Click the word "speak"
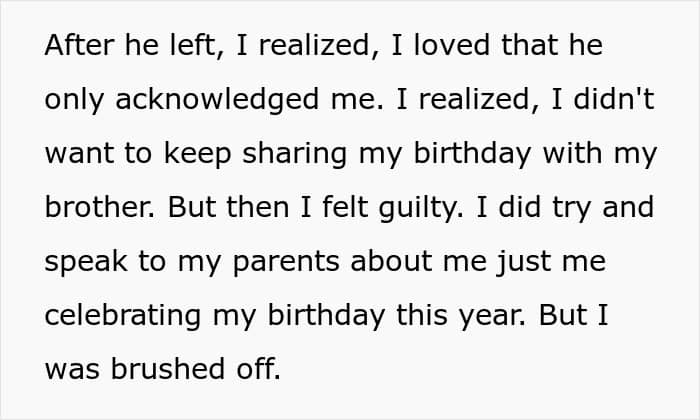Viewport: 700px width, 420px height. pos(86,262)
